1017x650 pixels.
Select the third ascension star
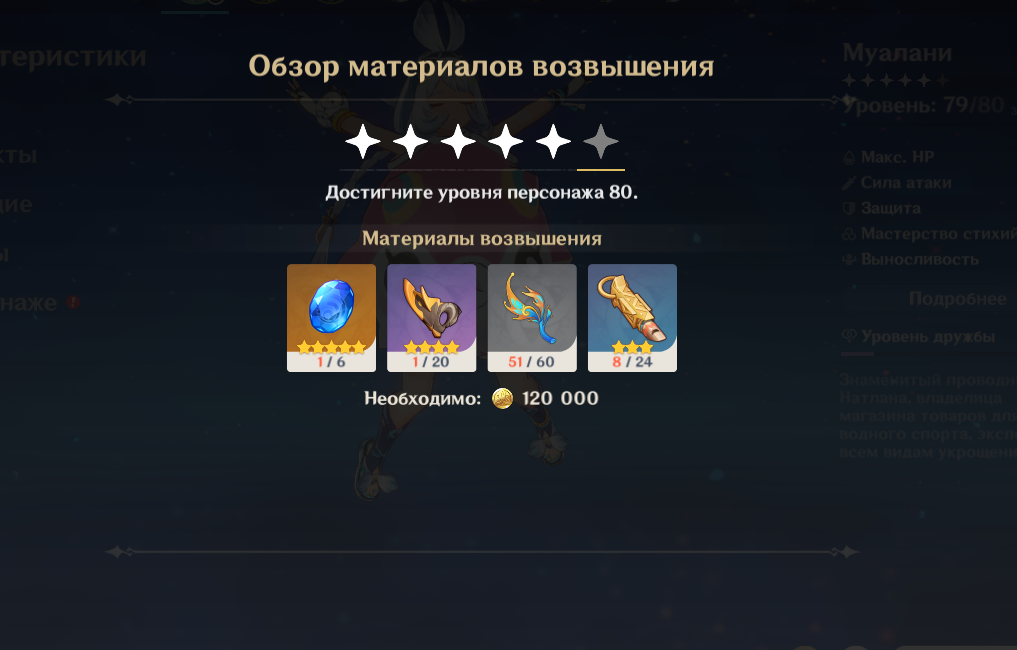[458, 142]
